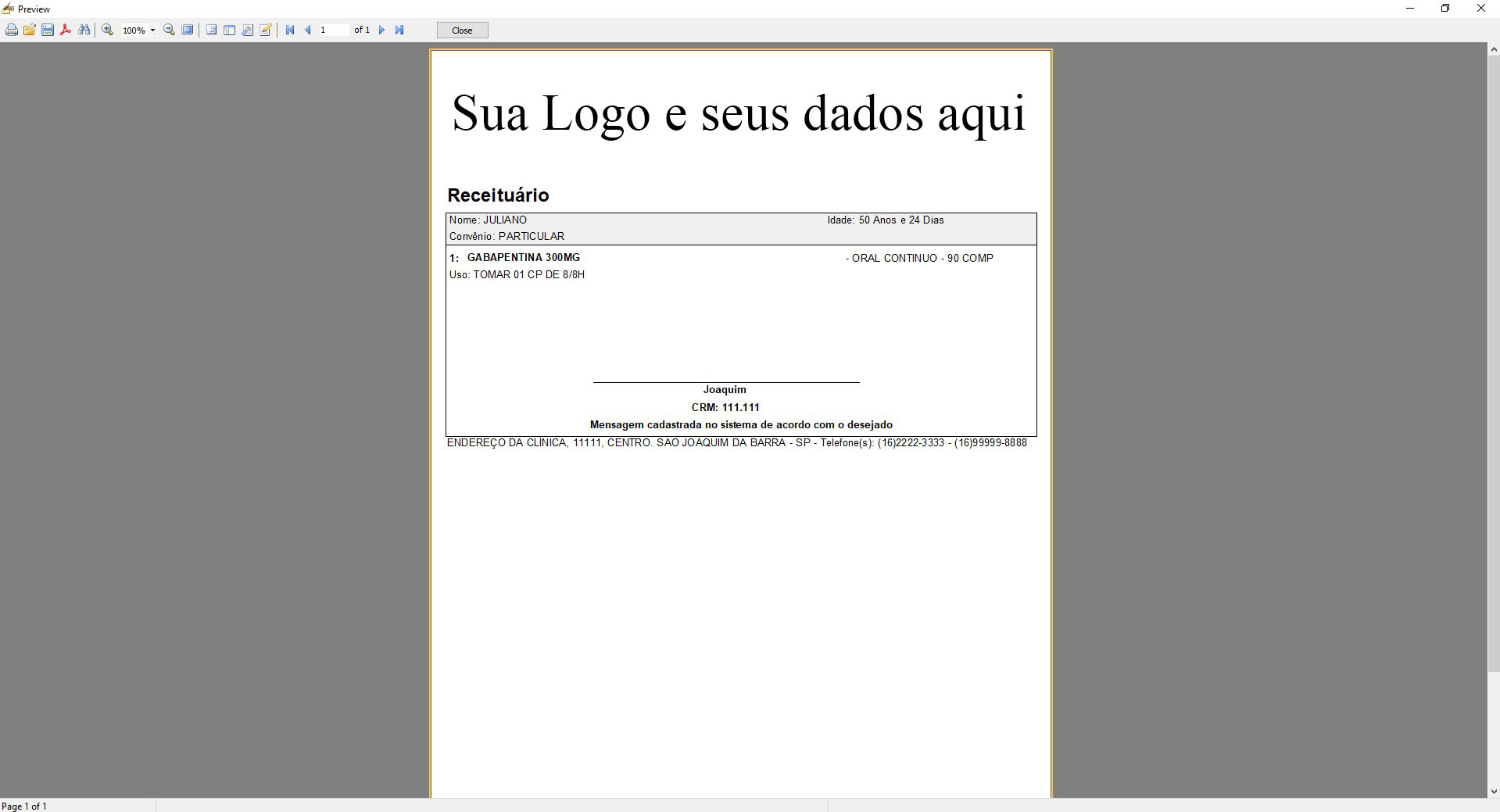Image resolution: width=1500 pixels, height=812 pixels.
Task: Click the vertical scrollbar down arrow
Action: pos(1493,791)
